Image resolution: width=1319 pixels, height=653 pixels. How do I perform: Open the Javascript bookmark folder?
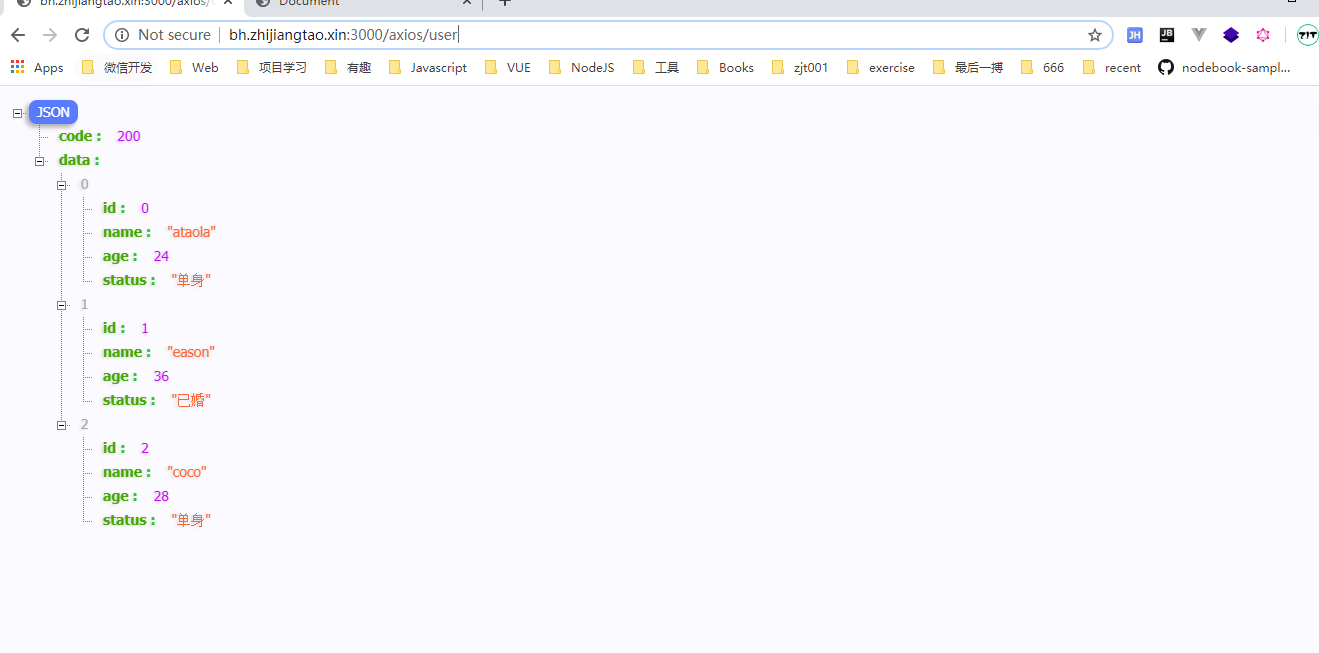coord(428,67)
